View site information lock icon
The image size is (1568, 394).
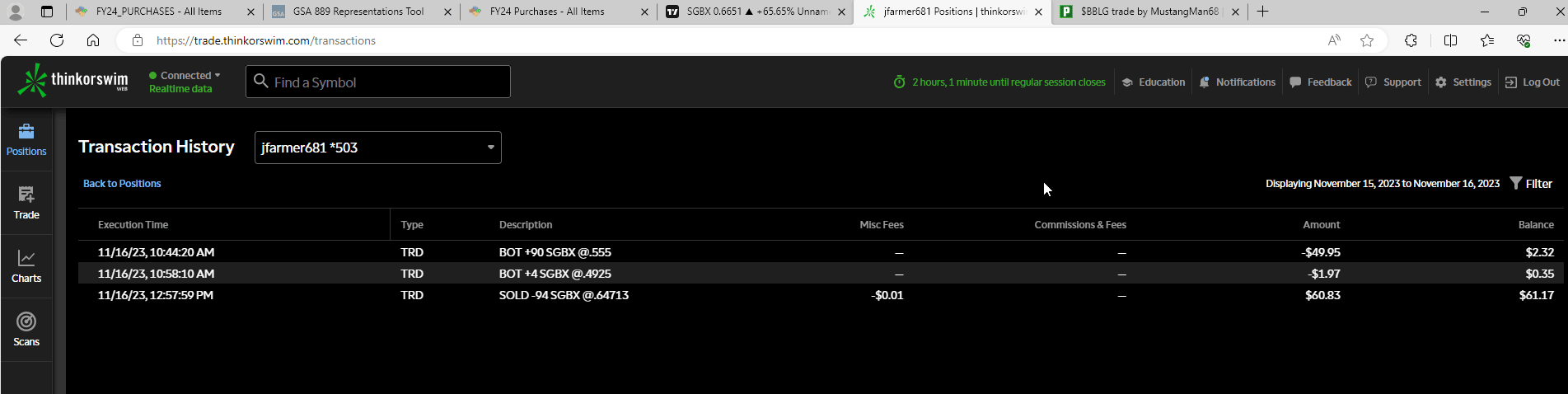point(138,40)
